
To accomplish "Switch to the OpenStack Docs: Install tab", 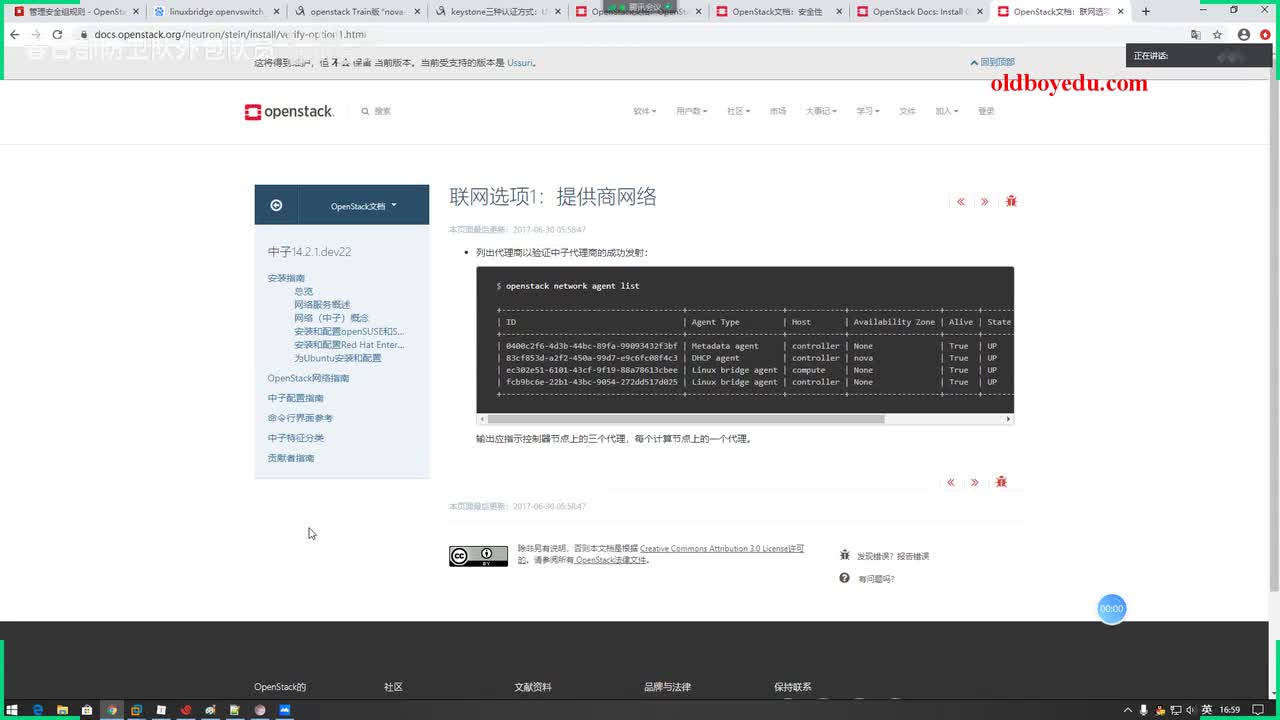I will click(920, 12).
